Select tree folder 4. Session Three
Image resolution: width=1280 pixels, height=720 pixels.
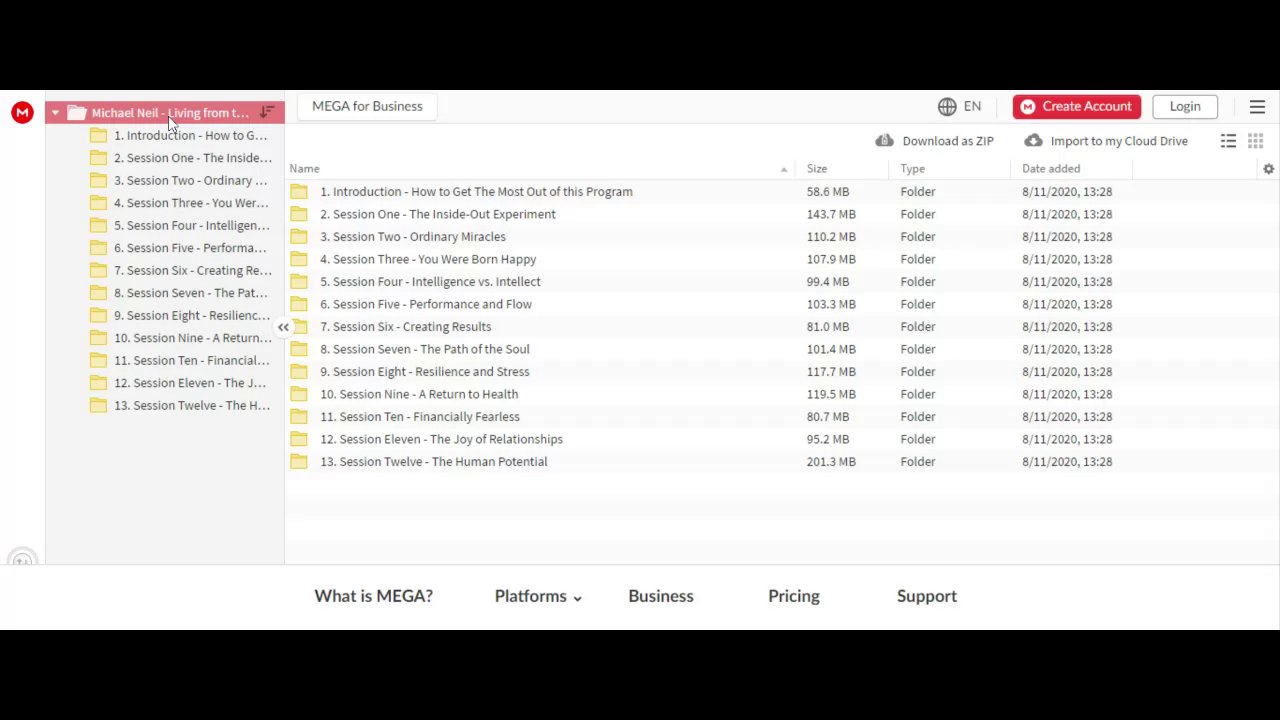click(179, 203)
